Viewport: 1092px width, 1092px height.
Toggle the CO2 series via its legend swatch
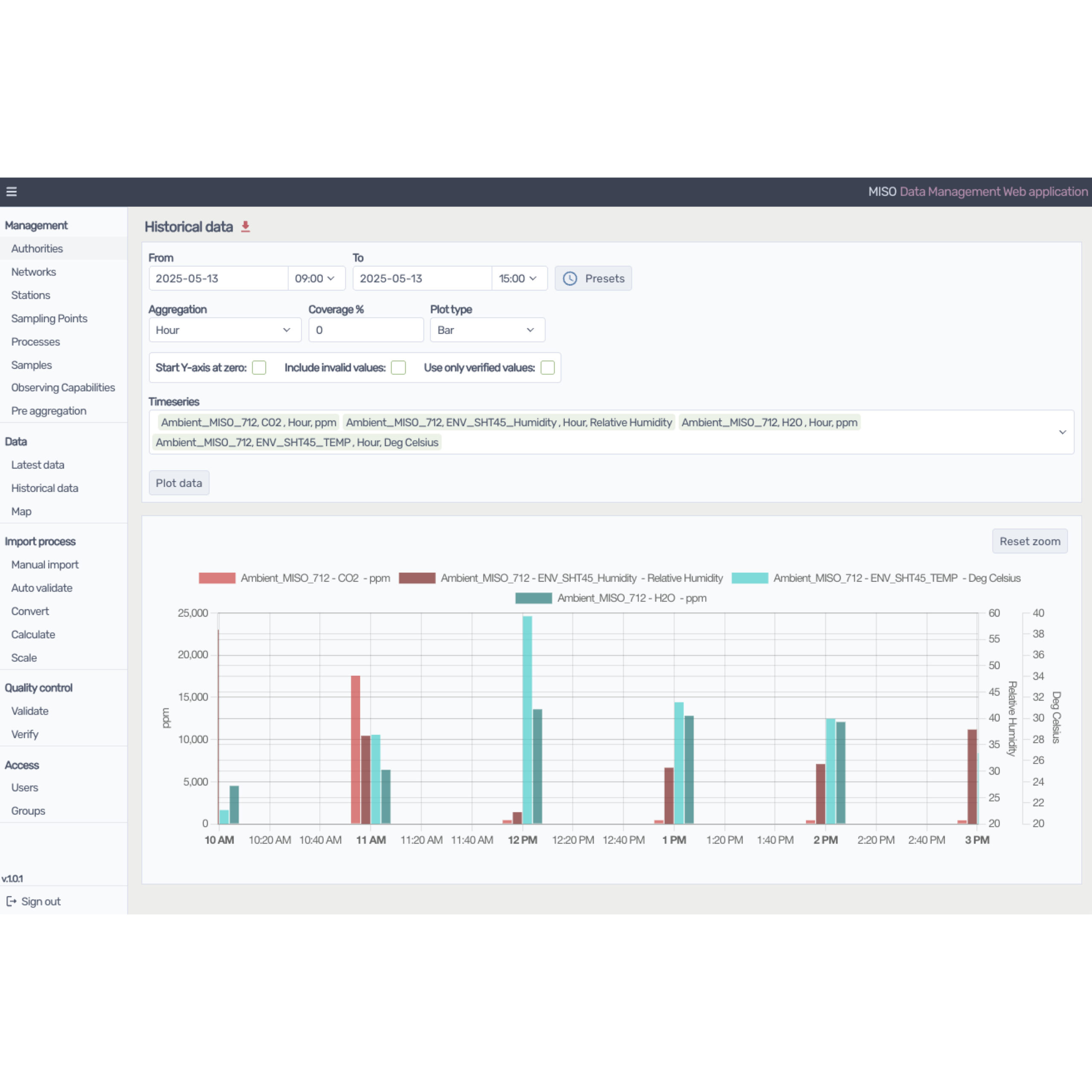click(x=217, y=578)
